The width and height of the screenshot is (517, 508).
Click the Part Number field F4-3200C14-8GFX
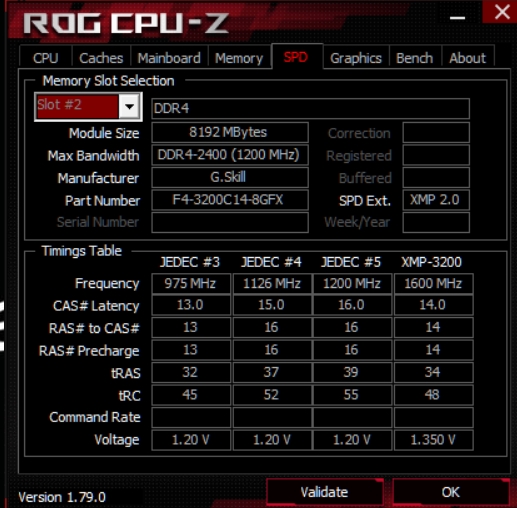pyautogui.click(x=230, y=200)
